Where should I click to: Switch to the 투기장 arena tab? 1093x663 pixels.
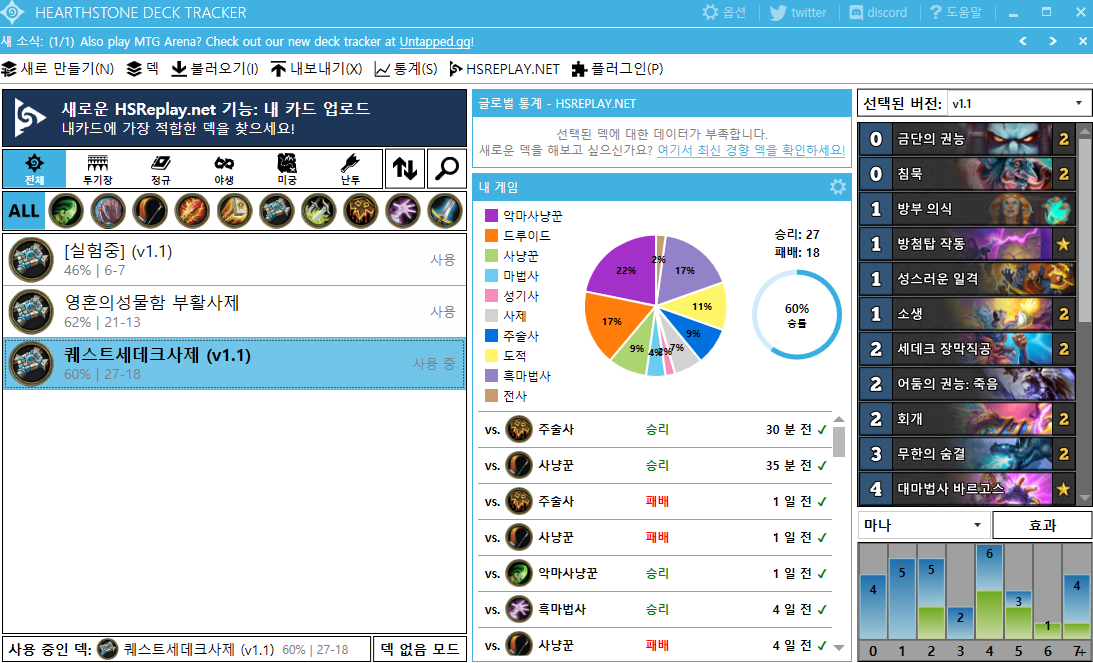point(98,169)
